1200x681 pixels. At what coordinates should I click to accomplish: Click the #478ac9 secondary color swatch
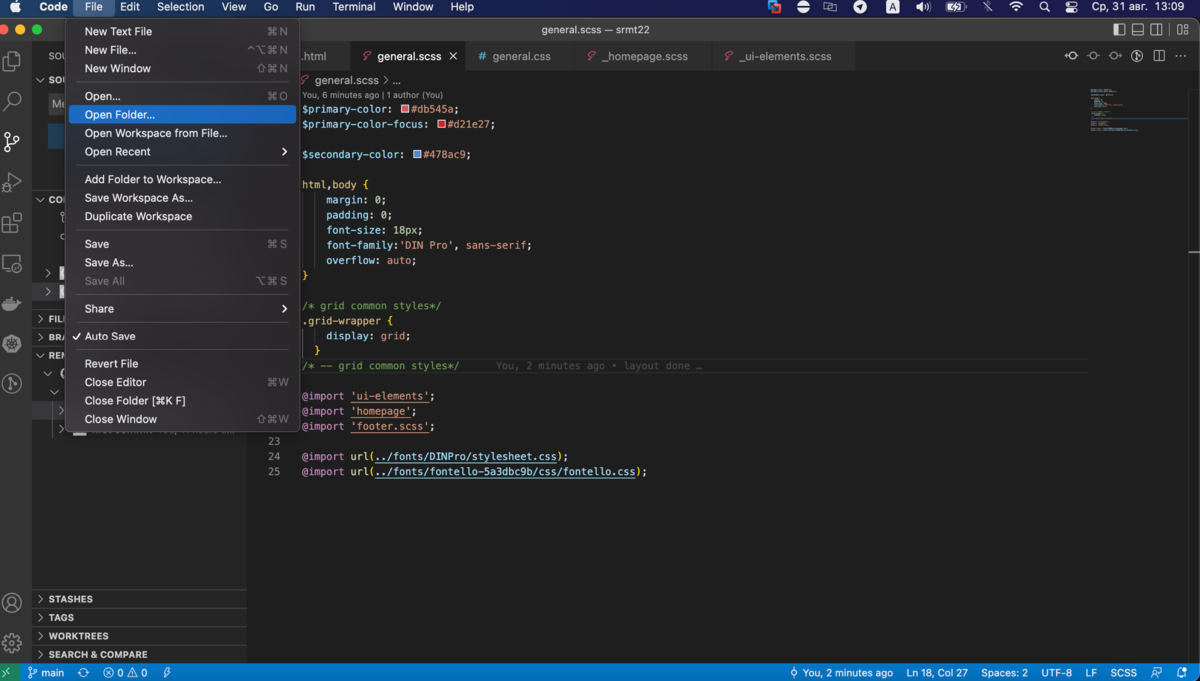(x=417, y=155)
